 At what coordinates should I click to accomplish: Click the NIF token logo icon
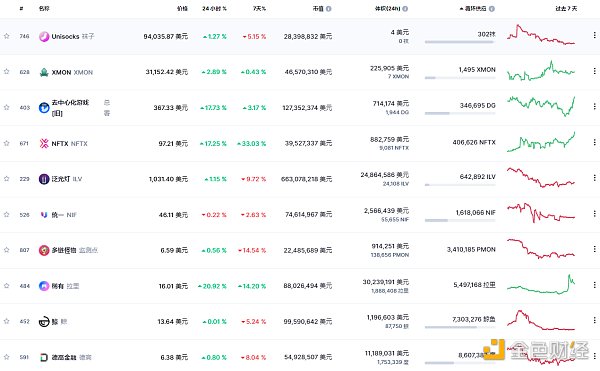click(44, 215)
